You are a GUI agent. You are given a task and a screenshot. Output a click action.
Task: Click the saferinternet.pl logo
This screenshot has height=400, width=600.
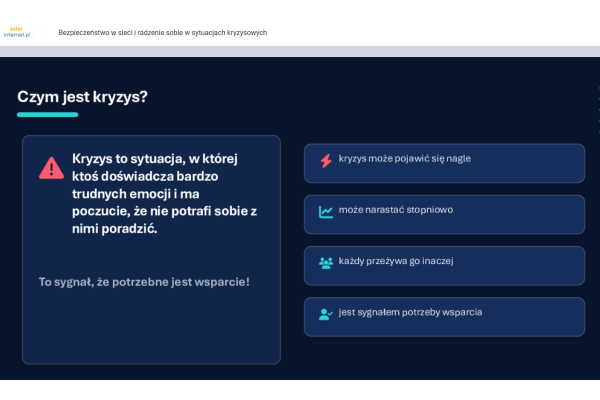coord(22,32)
